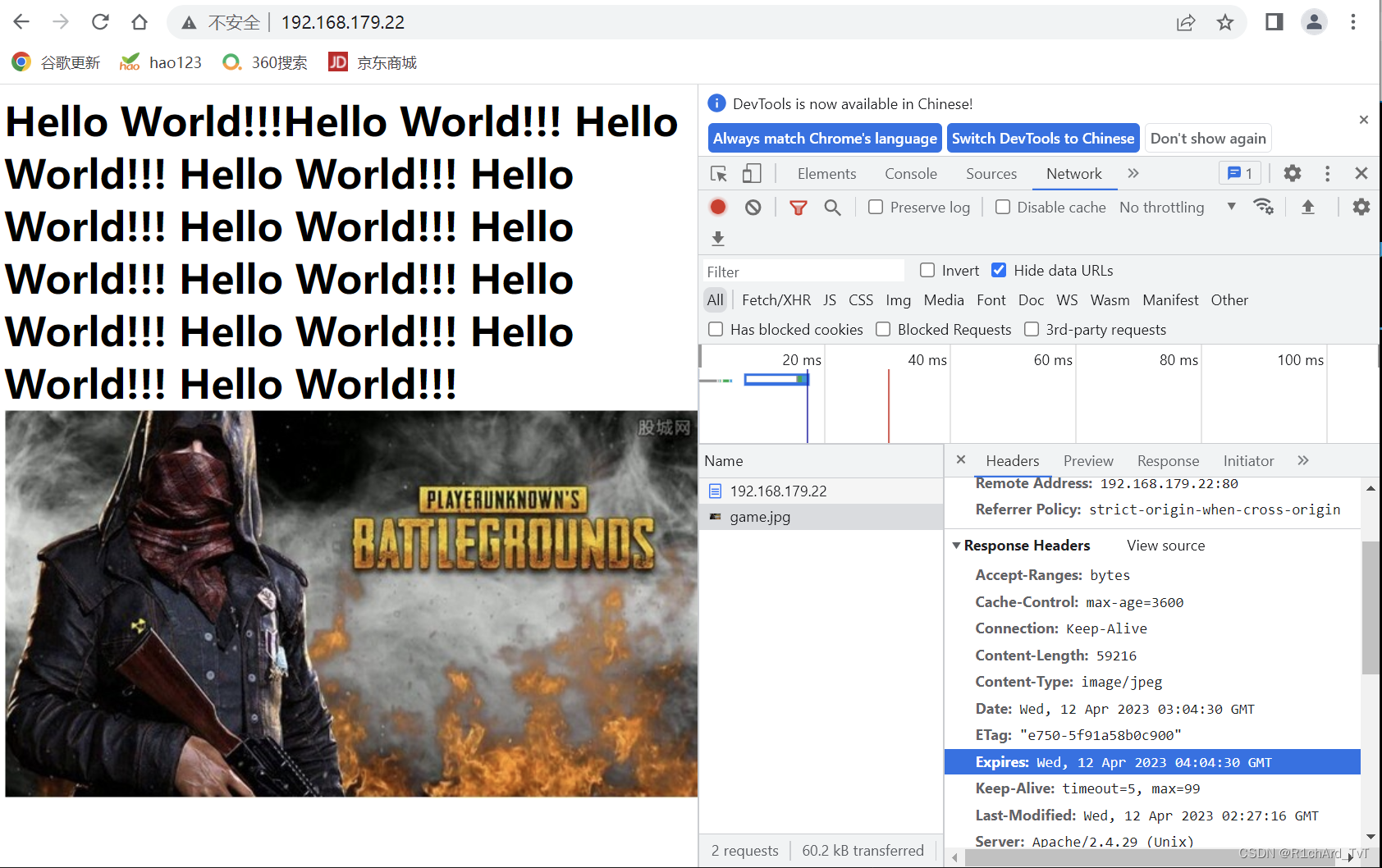Screen dimensions: 1382x868
Task: Open network conditions wifi icon
Action: point(1264,207)
